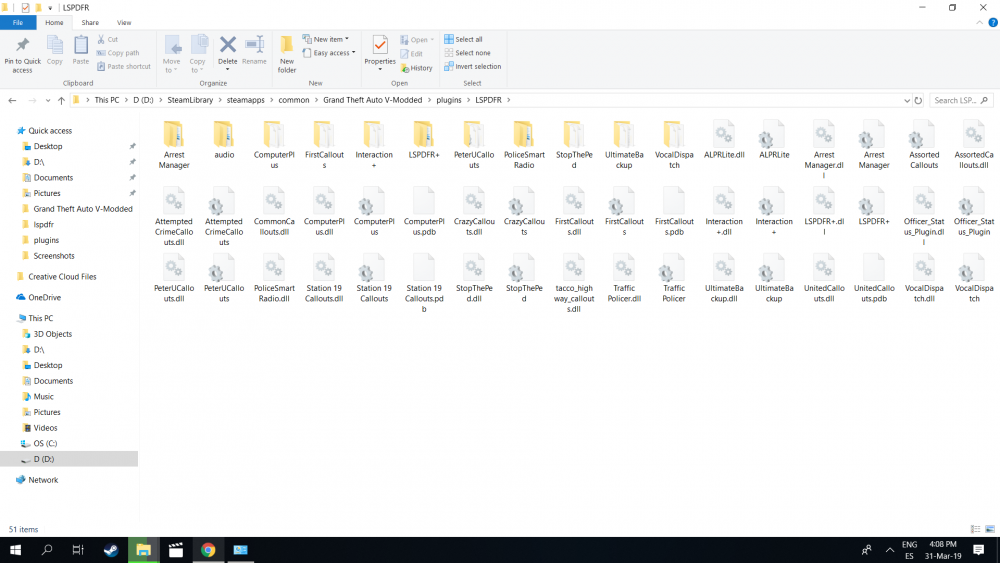
Task: Switch to the View ribbon tab
Action: tap(124, 22)
